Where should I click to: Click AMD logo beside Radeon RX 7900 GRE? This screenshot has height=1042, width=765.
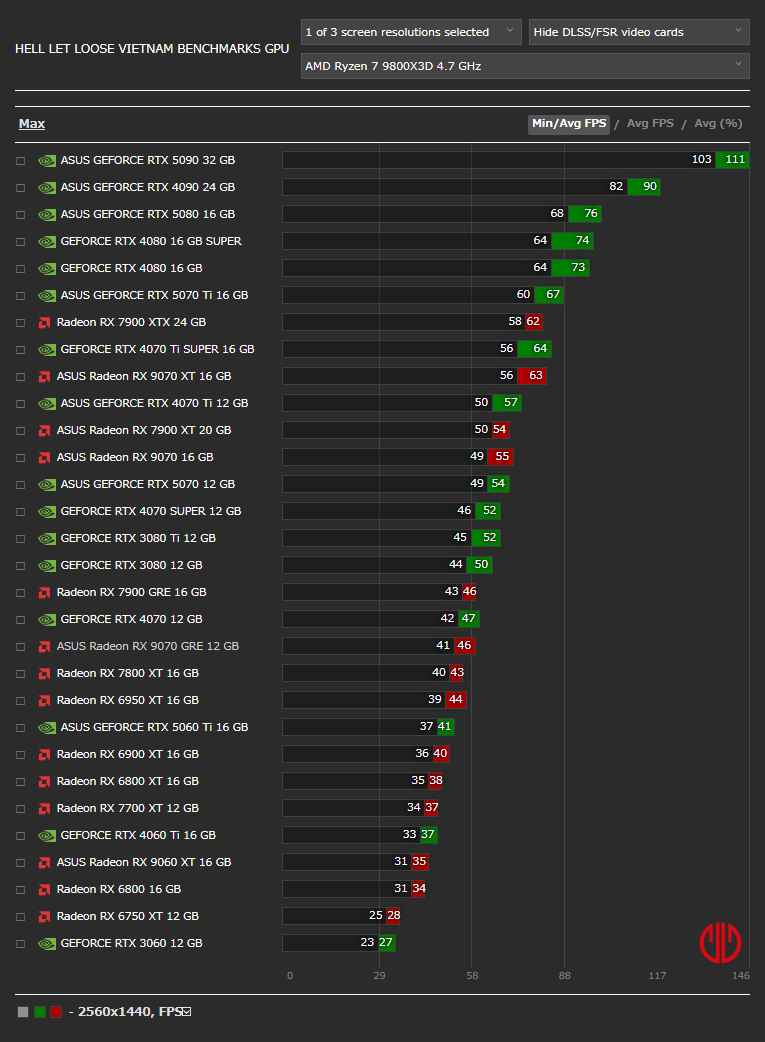(x=45, y=593)
